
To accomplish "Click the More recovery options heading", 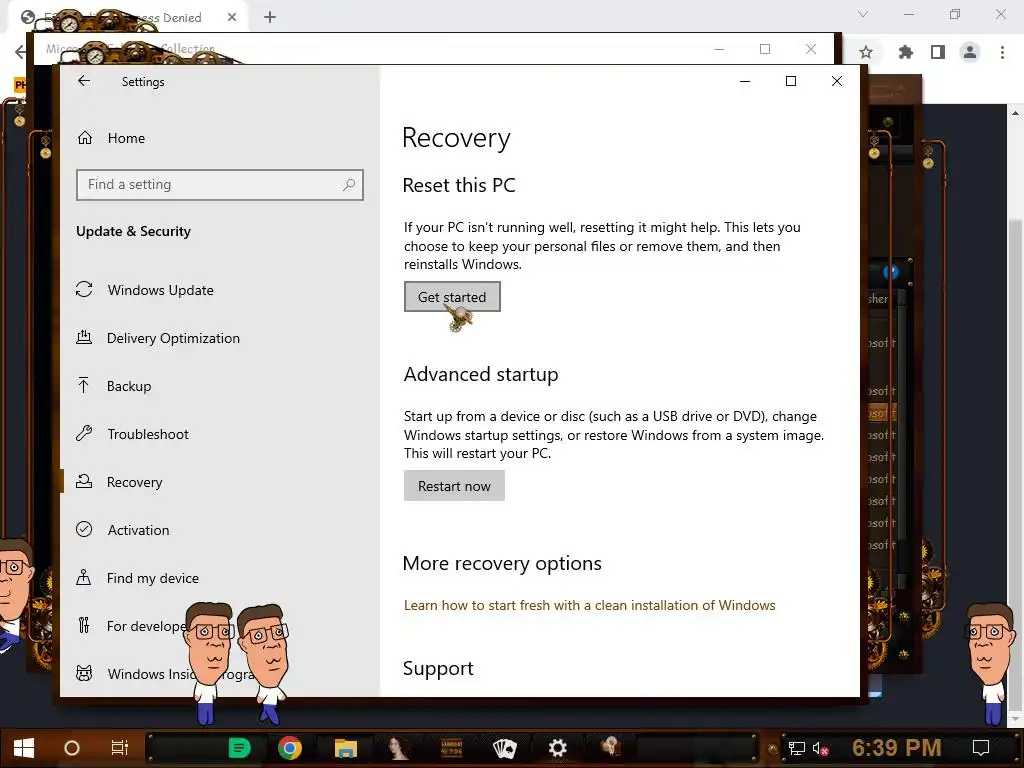I will (502, 563).
